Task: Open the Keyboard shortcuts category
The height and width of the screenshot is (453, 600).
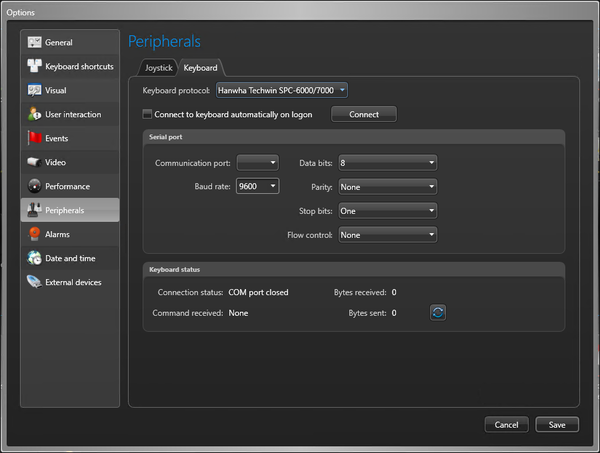Action: 70,66
